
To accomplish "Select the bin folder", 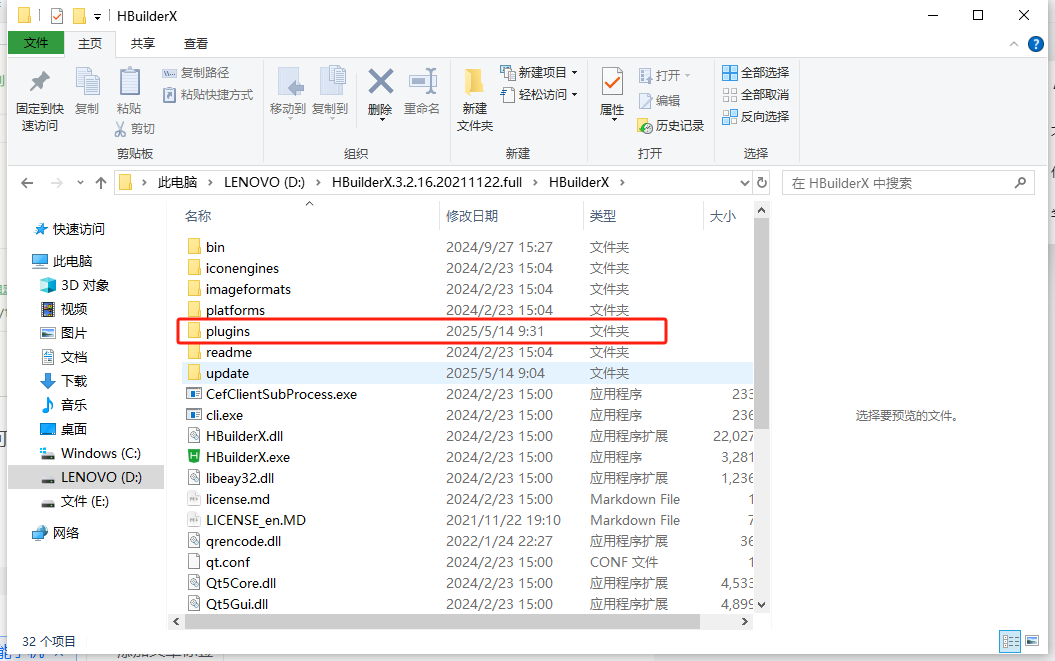I will (467, 247).
